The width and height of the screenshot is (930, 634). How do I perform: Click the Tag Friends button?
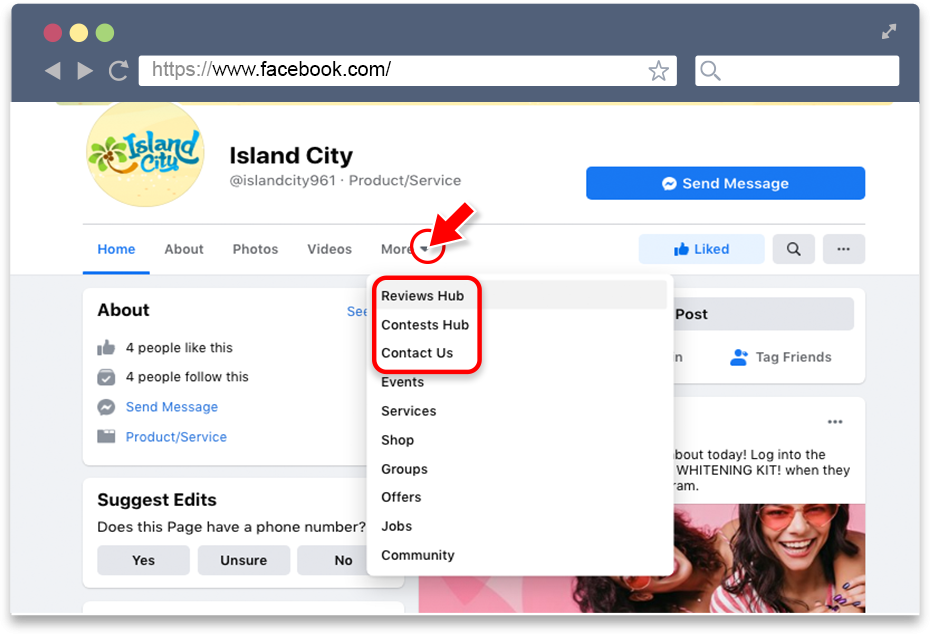click(781, 357)
